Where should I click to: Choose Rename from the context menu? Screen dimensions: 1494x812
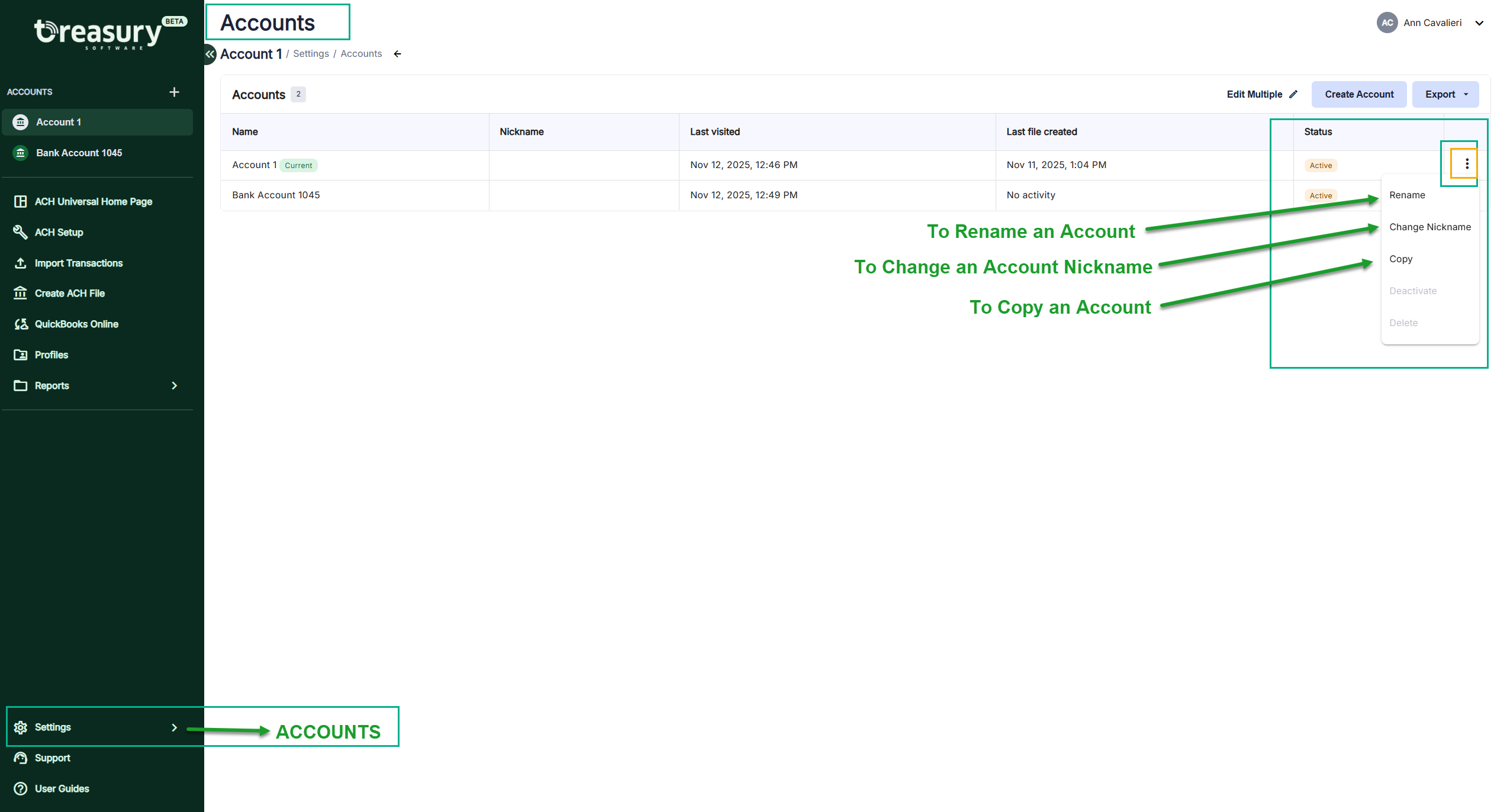1406,195
